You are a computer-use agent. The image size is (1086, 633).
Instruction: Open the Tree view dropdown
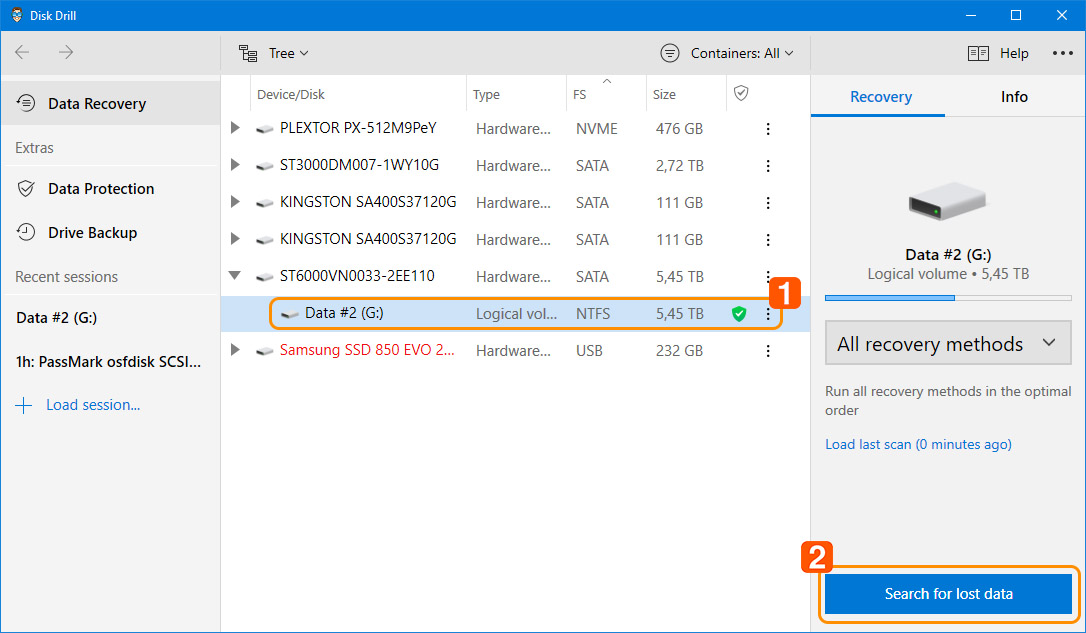(274, 53)
